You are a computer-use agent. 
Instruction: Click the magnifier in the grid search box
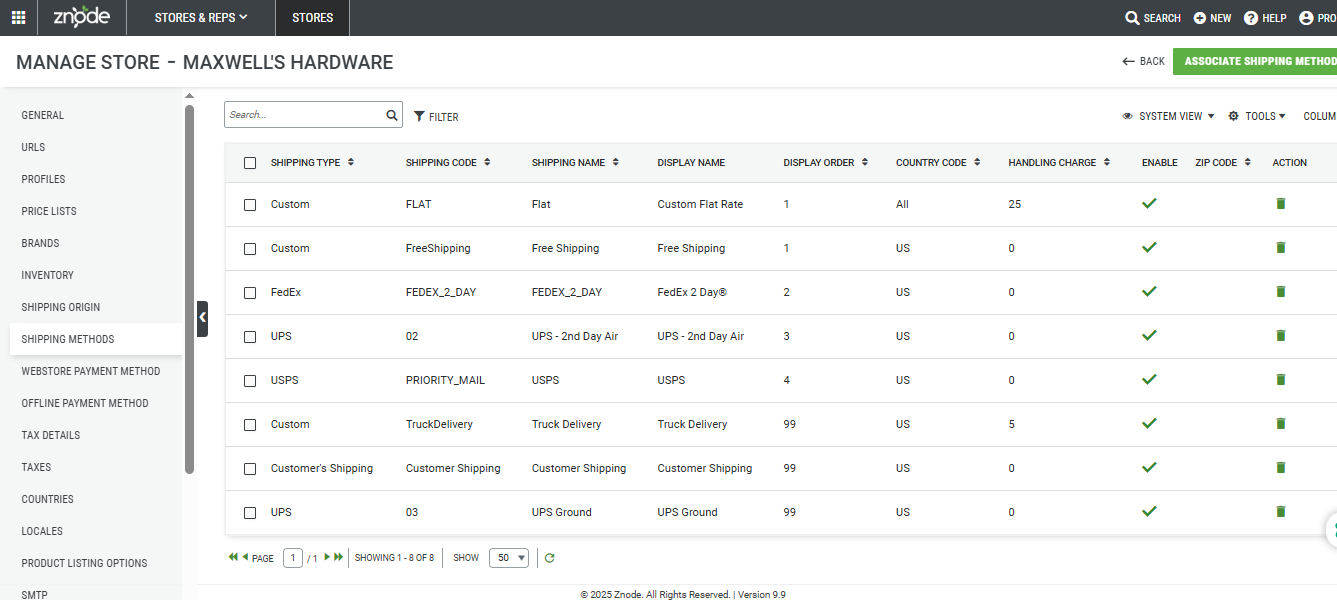(392, 115)
